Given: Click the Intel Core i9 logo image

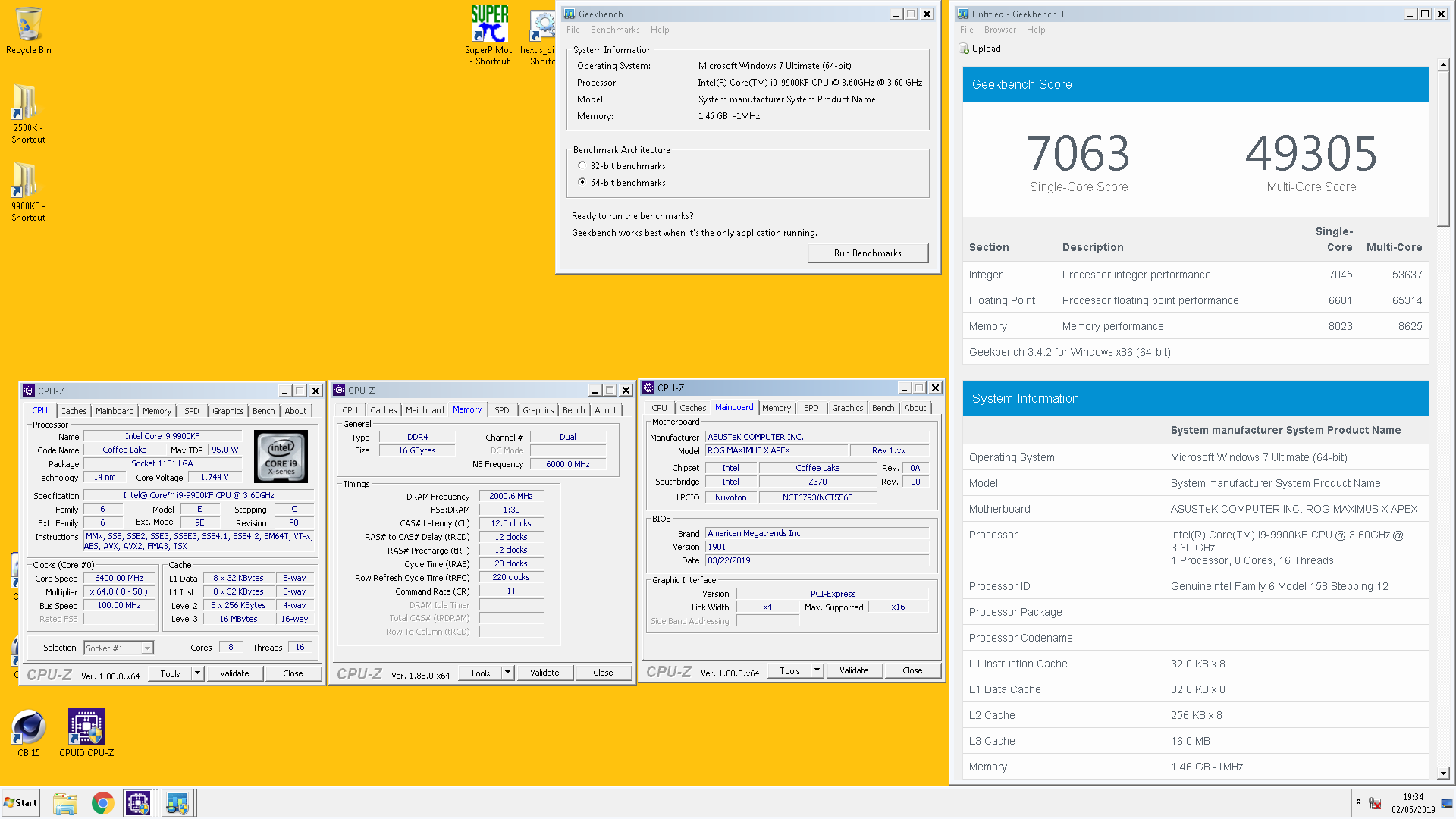Looking at the screenshot, I should click(x=281, y=457).
